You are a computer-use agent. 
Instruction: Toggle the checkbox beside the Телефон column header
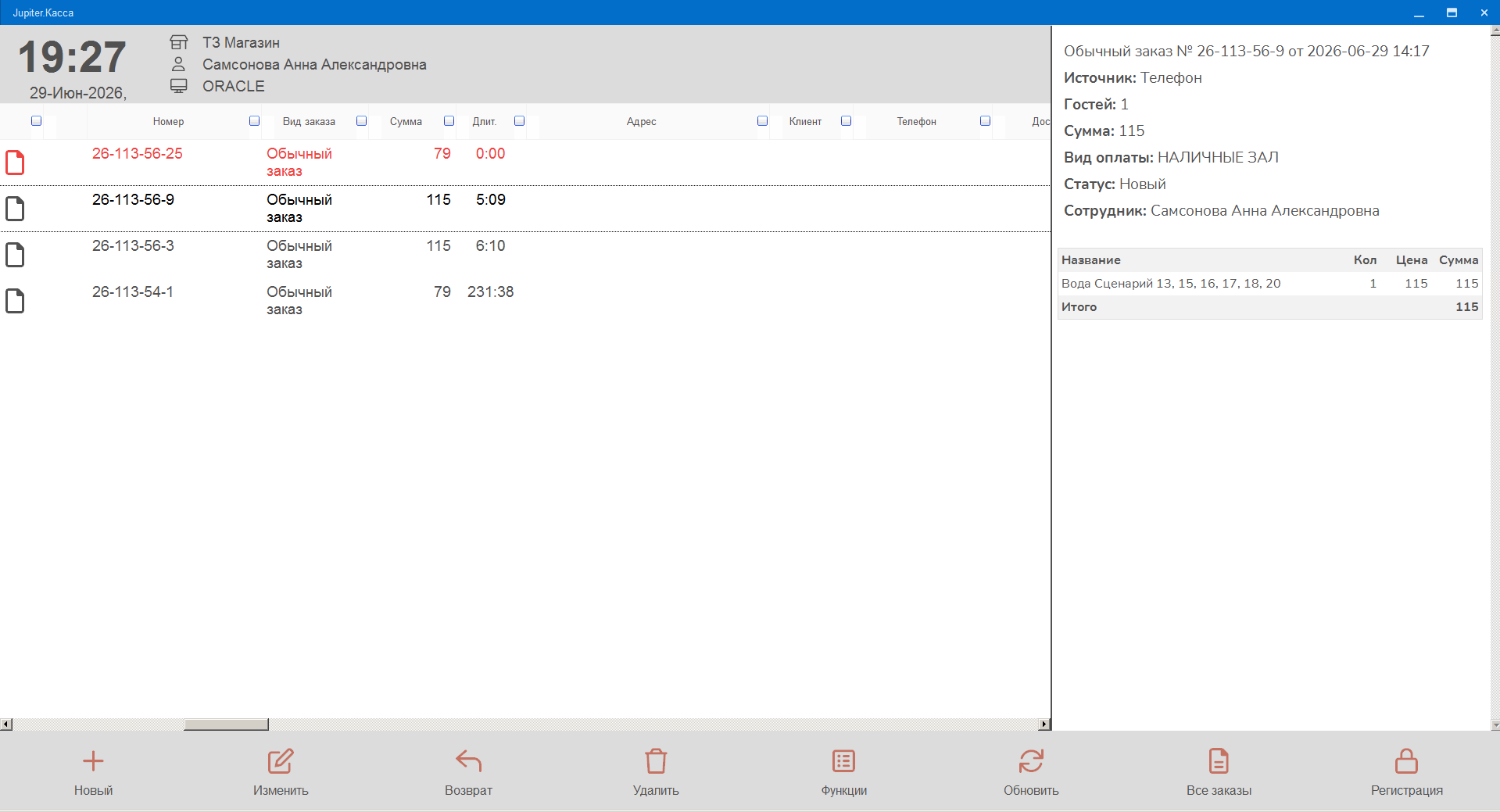[985, 121]
